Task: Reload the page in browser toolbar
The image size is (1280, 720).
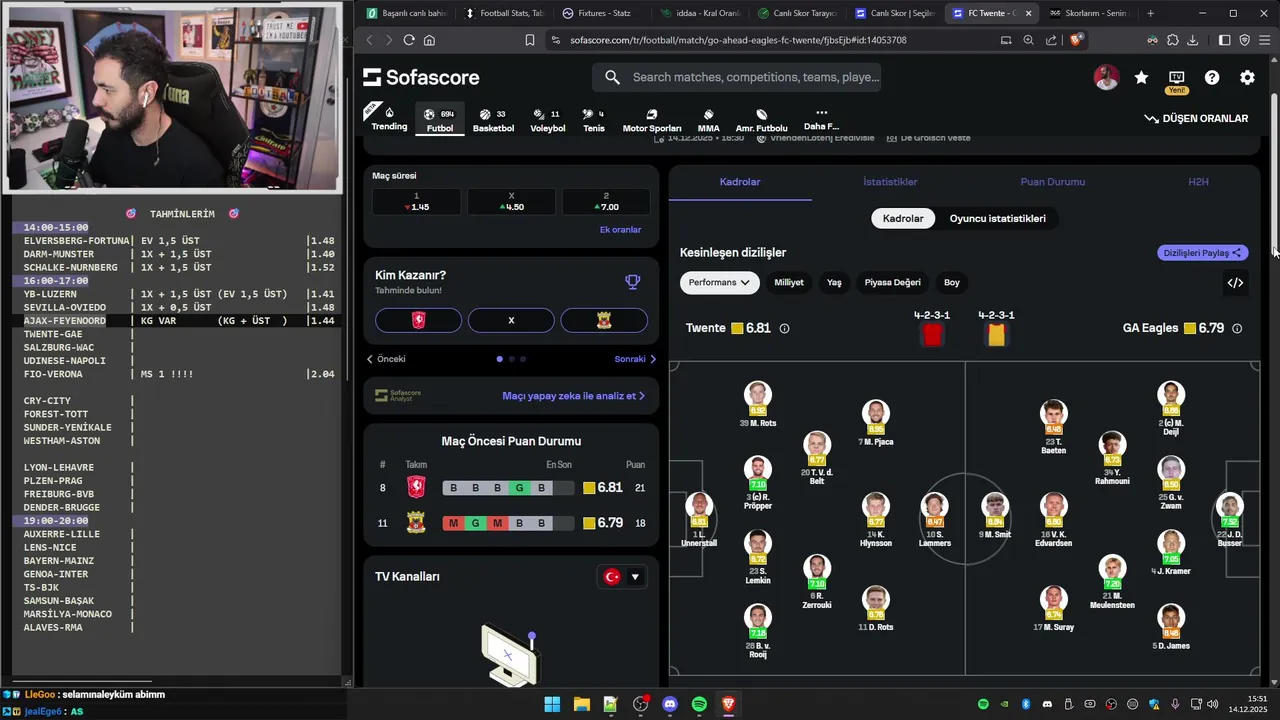Action: click(x=409, y=40)
